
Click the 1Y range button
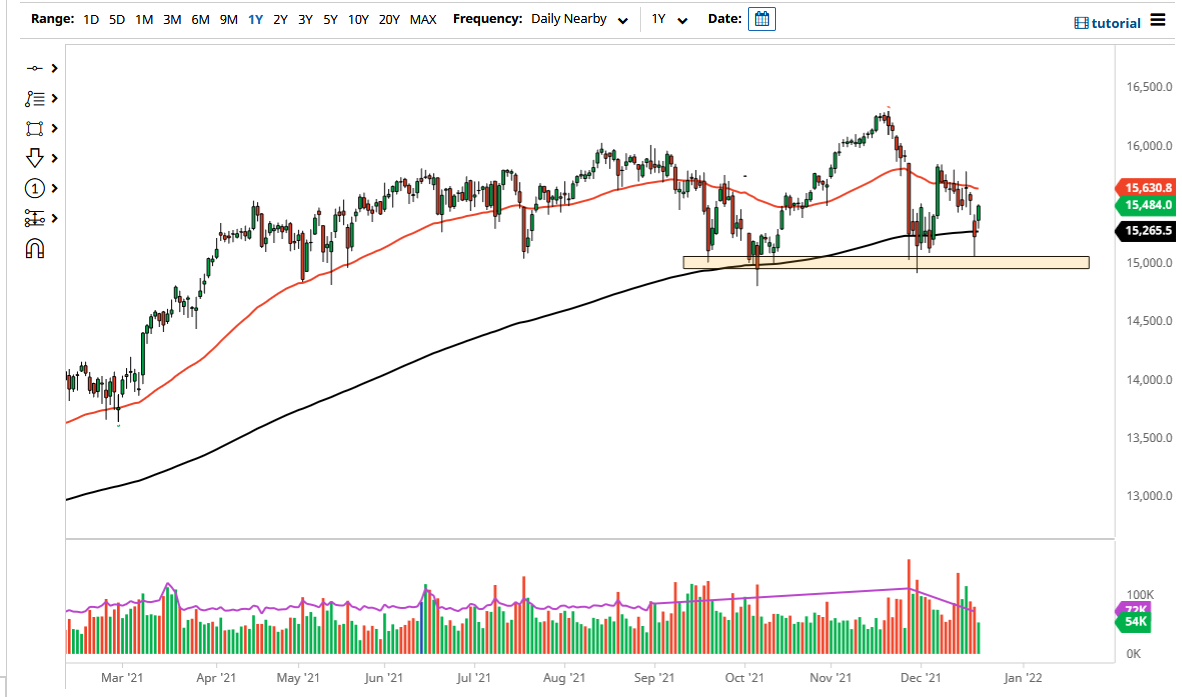[256, 19]
